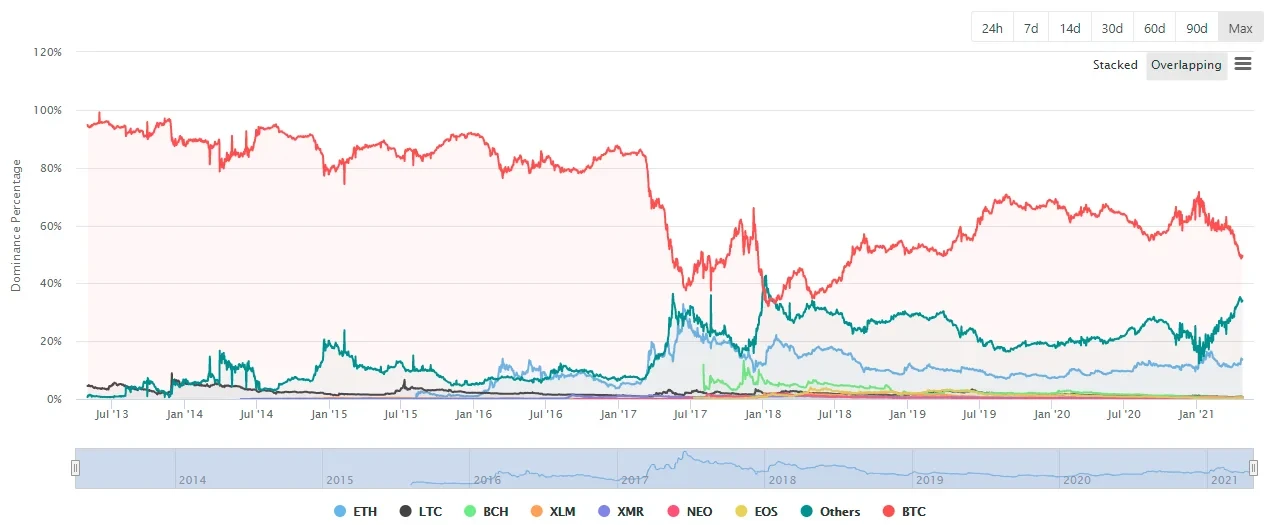Select the 90d time range

pos(1196,28)
